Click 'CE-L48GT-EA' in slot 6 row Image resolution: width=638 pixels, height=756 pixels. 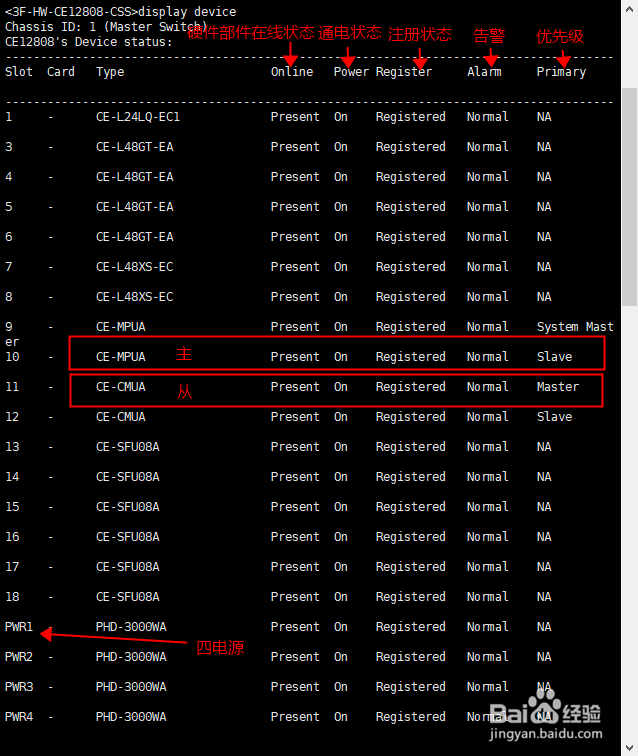[135, 237]
